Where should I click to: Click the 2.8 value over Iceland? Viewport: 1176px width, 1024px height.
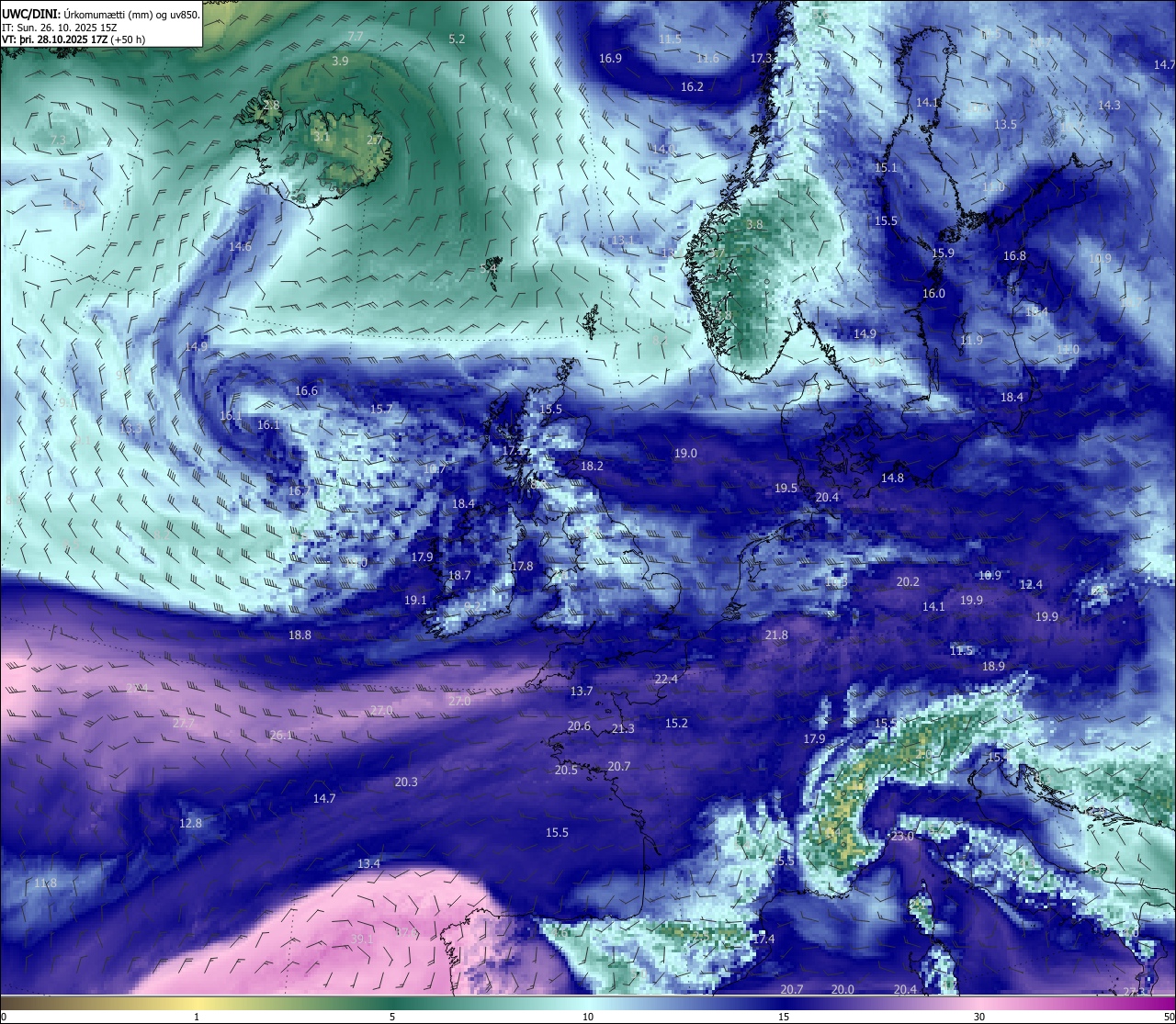tap(271, 105)
